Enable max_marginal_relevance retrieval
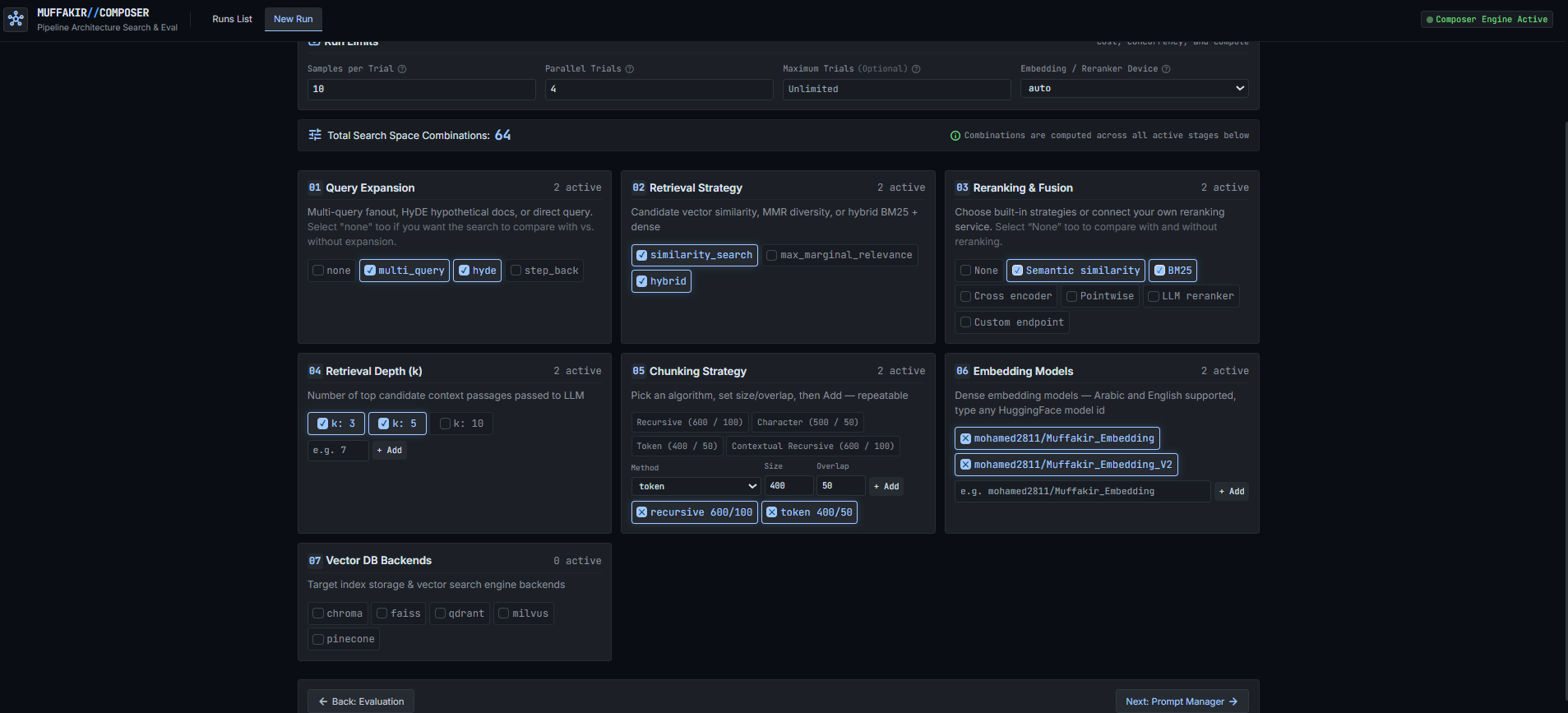1568x713 pixels. coord(840,255)
